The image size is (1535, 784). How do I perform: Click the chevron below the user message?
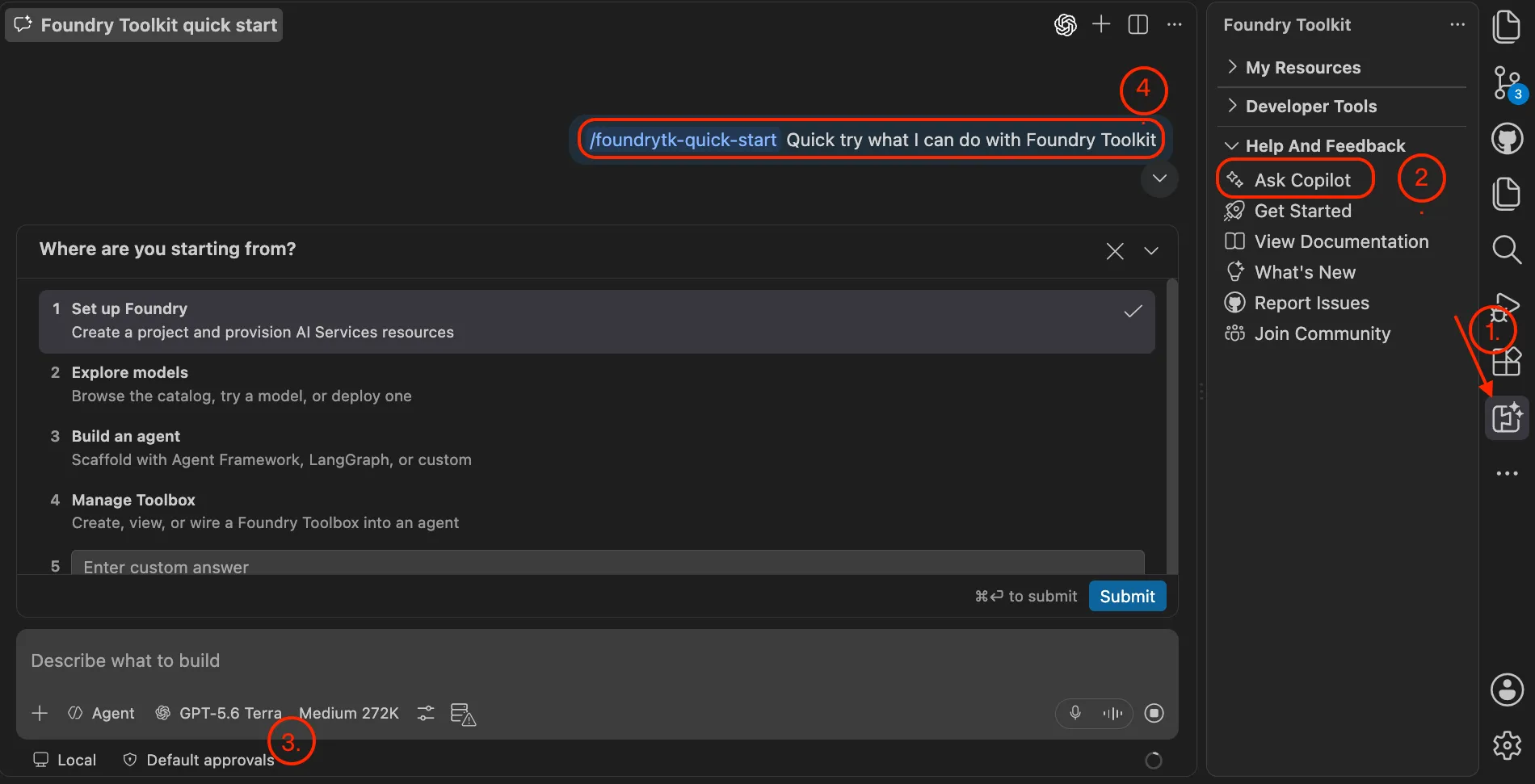(x=1159, y=178)
